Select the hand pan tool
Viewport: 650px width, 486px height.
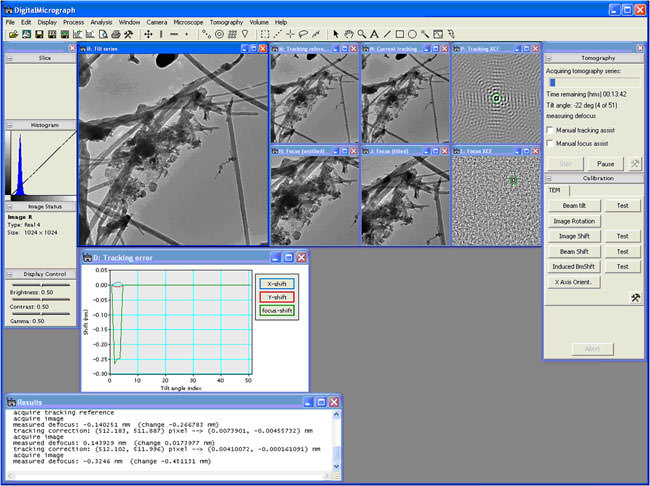click(349, 34)
